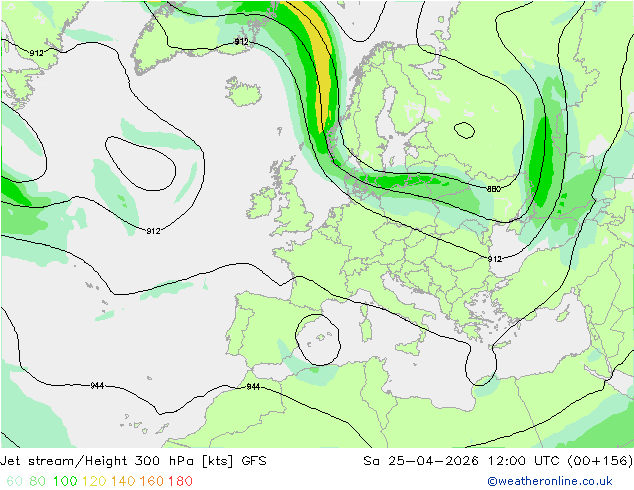Click the 912 contour label southwest of Ireland
The image size is (634, 490).
tap(153, 231)
